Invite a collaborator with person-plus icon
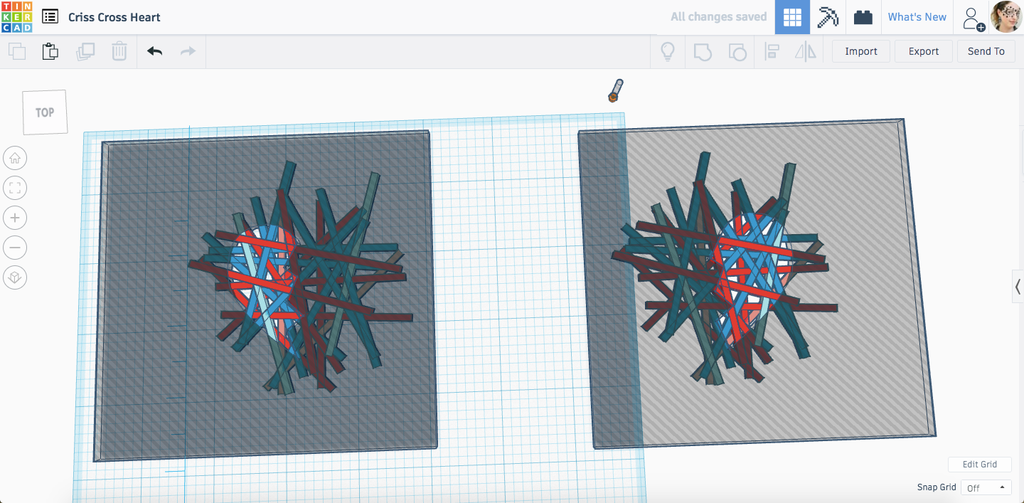 click(x=973, y=18)
